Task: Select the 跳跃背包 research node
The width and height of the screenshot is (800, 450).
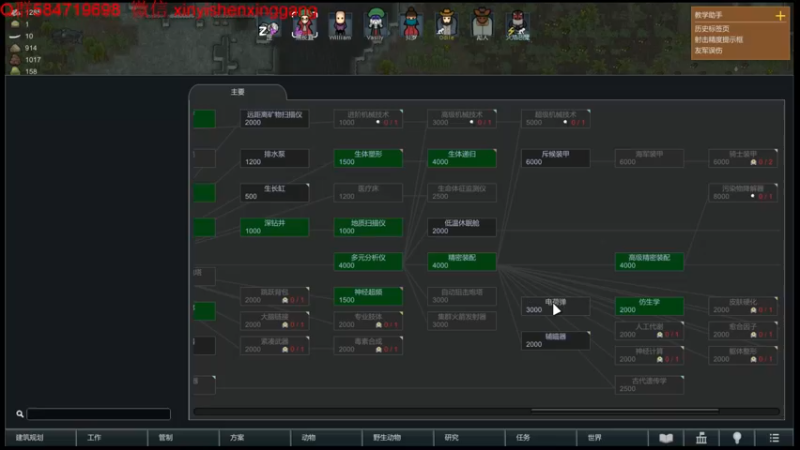Action: point(274,296)
